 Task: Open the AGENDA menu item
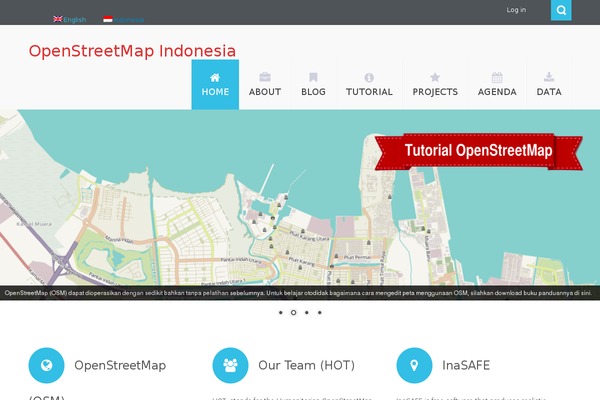pos(497,85)
